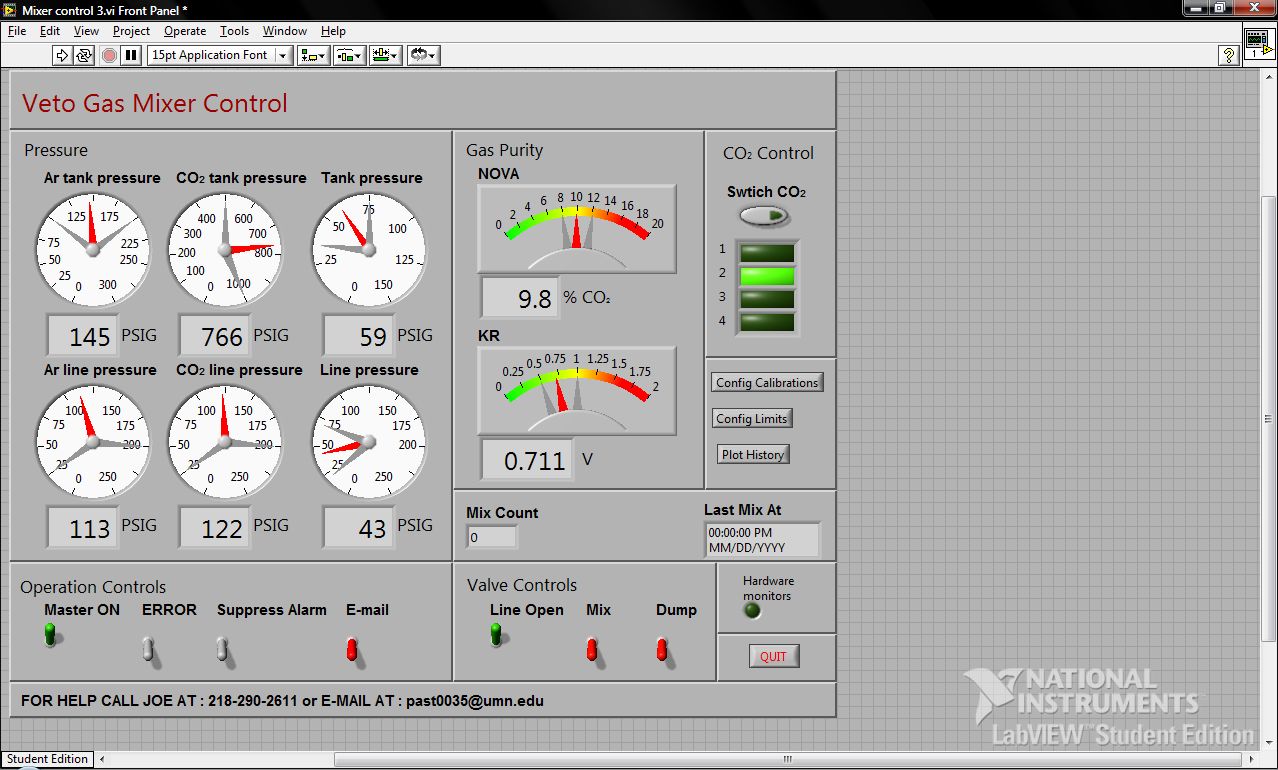
Task: Open the Context Help question mark icon
Action: coord(1230,56)
